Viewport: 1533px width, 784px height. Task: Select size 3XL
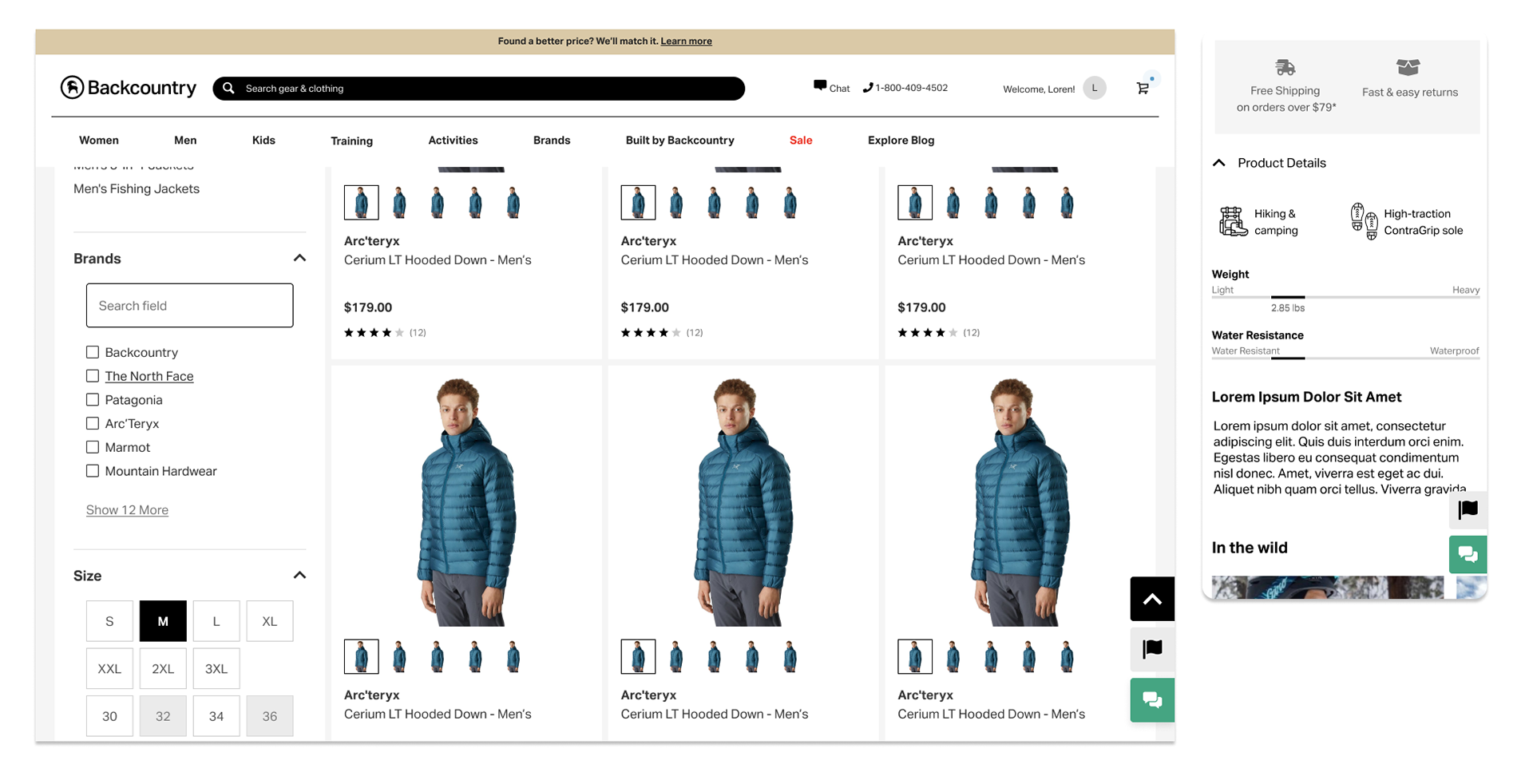click(216, 668)
